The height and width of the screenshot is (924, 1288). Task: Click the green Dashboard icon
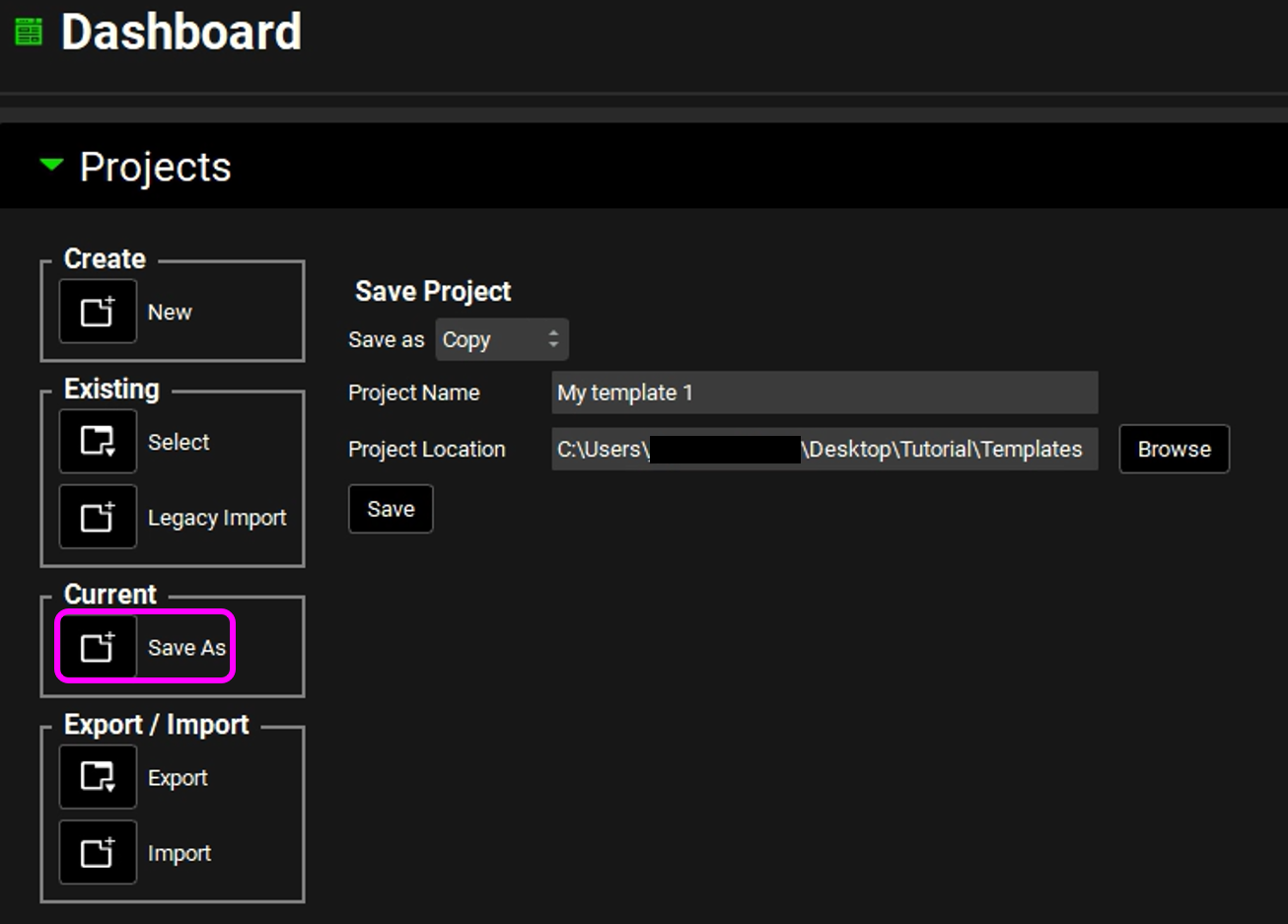29,33
